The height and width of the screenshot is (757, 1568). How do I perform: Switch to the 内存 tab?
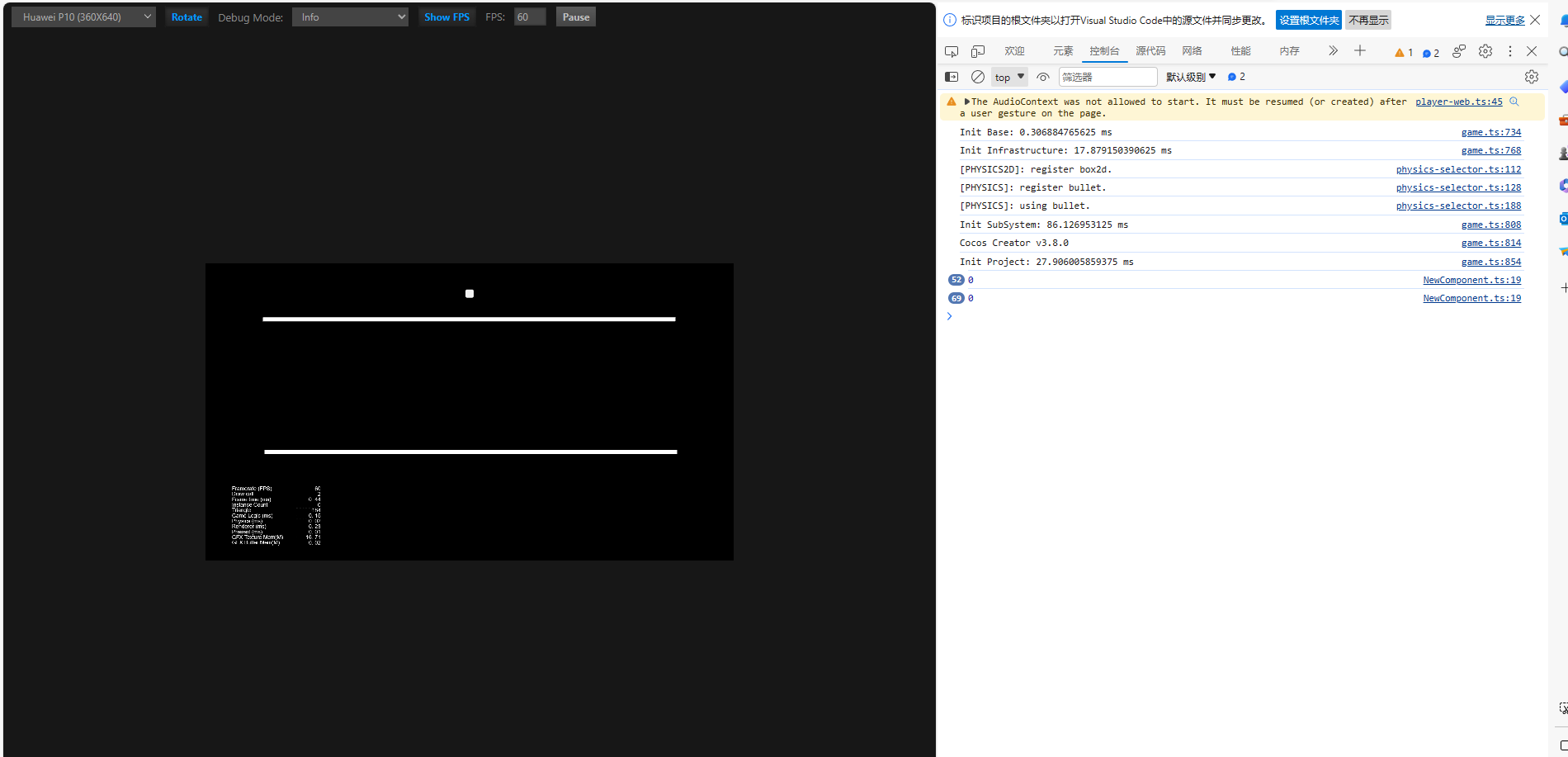tap(1289, 51)
